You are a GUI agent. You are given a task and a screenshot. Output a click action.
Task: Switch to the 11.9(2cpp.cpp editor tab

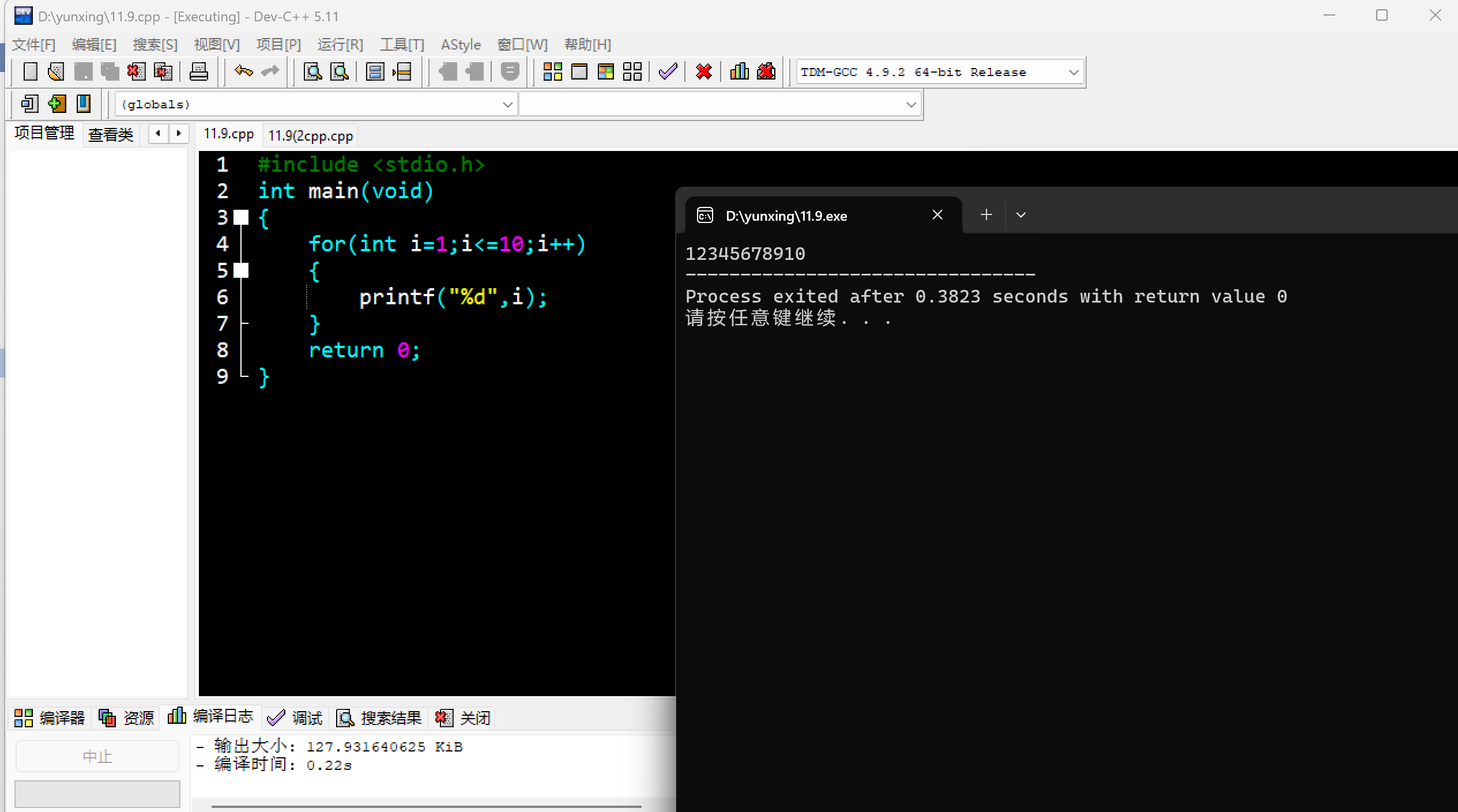[310, 135]
